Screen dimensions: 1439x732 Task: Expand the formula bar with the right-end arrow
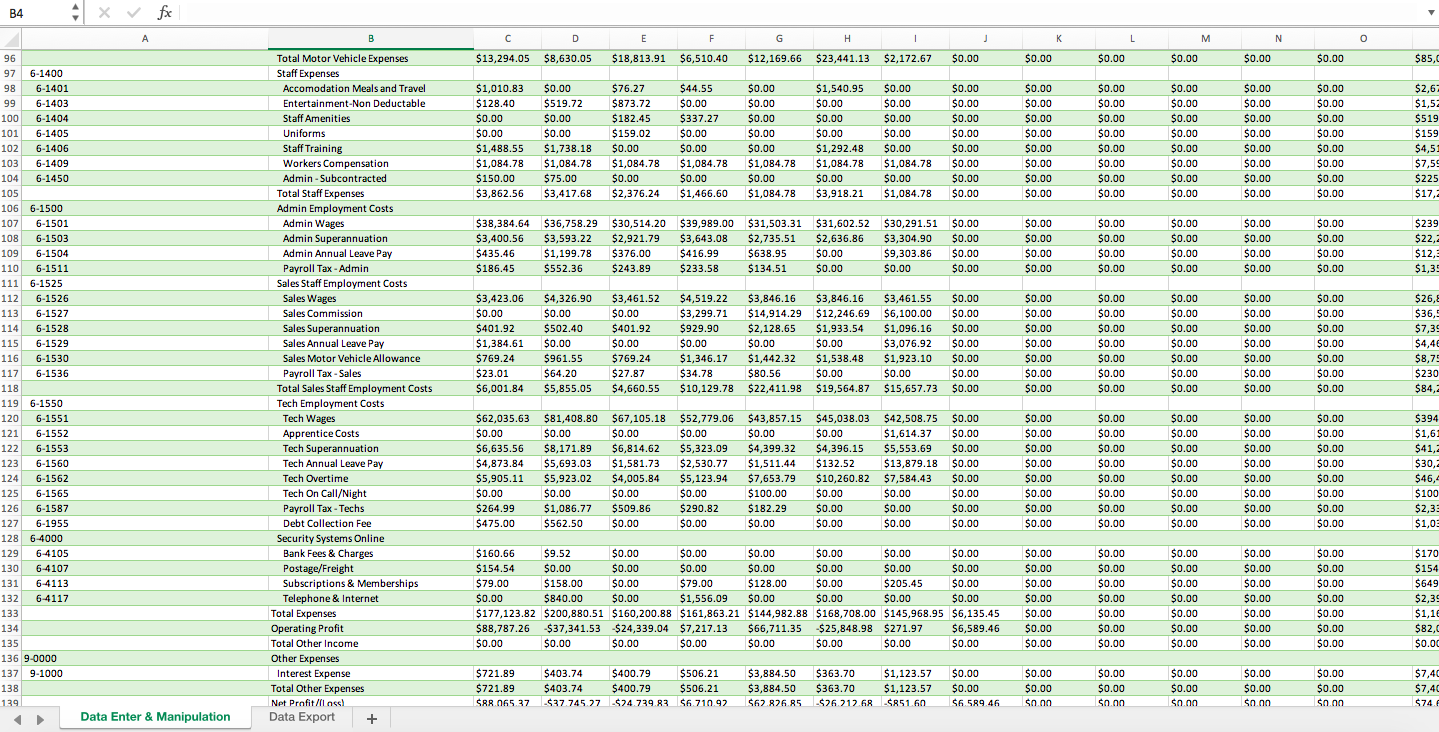pyautogui.click(x=1430, y=13)
